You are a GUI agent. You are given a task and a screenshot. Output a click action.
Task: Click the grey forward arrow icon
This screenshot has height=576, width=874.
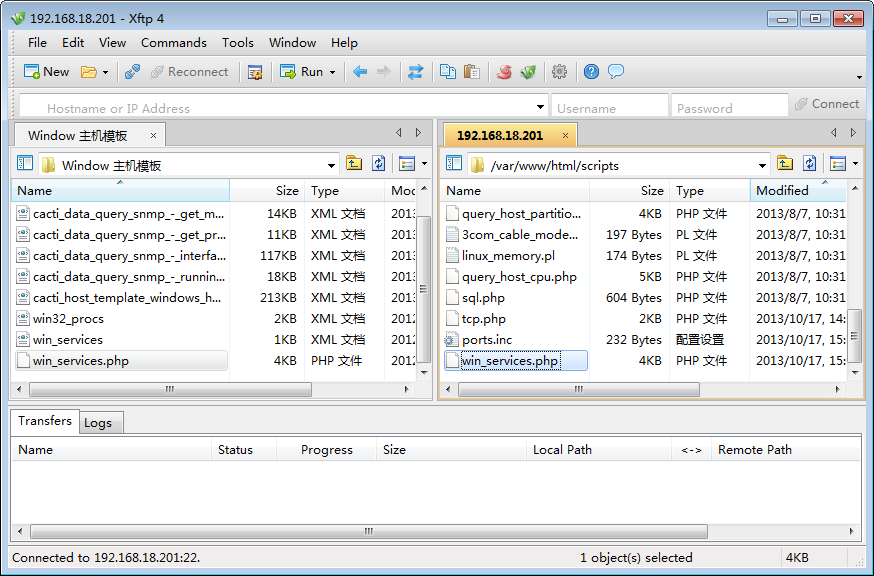(x=384, y=72)
